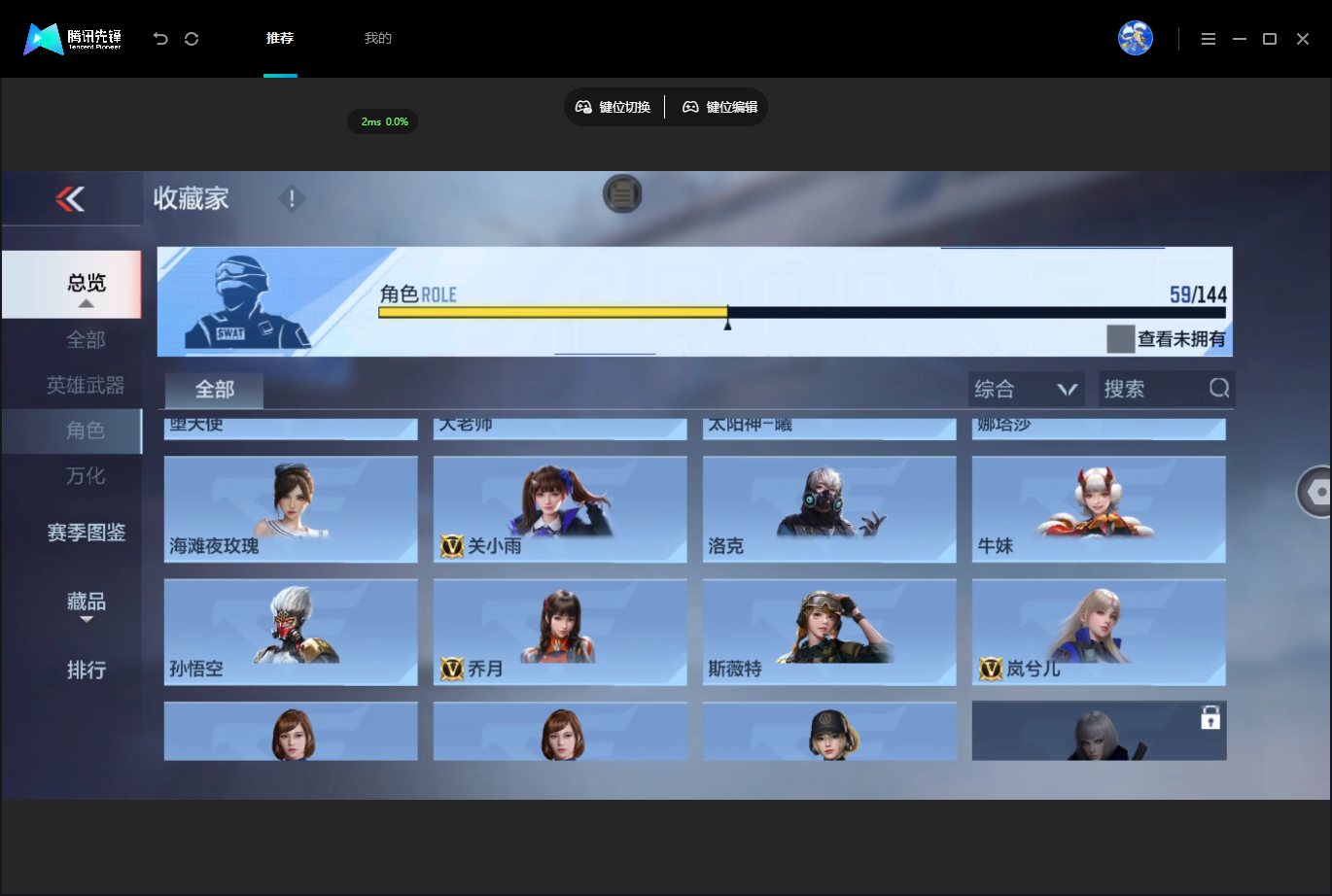Select 万化 in the sidebar
1332x896 pixels.
[x=86, y=476]
